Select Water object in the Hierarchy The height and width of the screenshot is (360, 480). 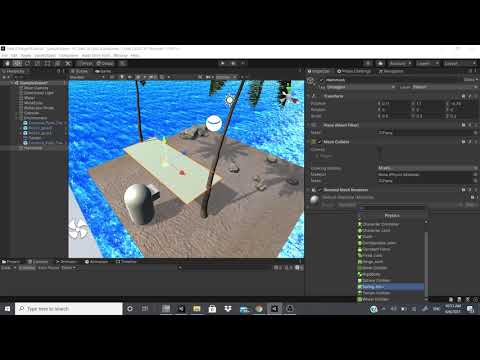click(x=29, y=98)
